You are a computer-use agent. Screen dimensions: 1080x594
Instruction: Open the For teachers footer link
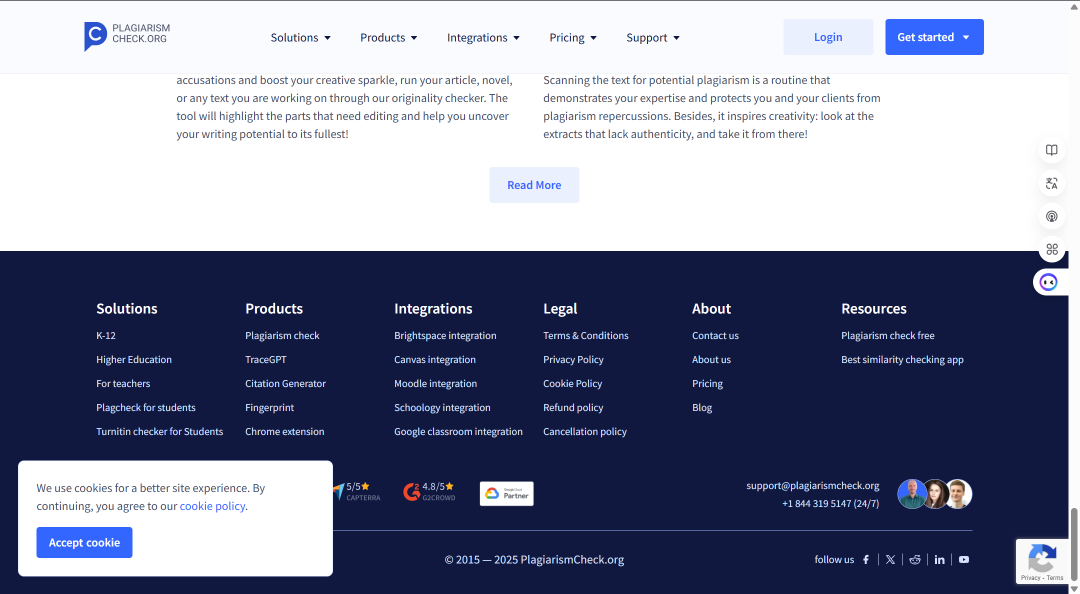[x=123, y=384]
